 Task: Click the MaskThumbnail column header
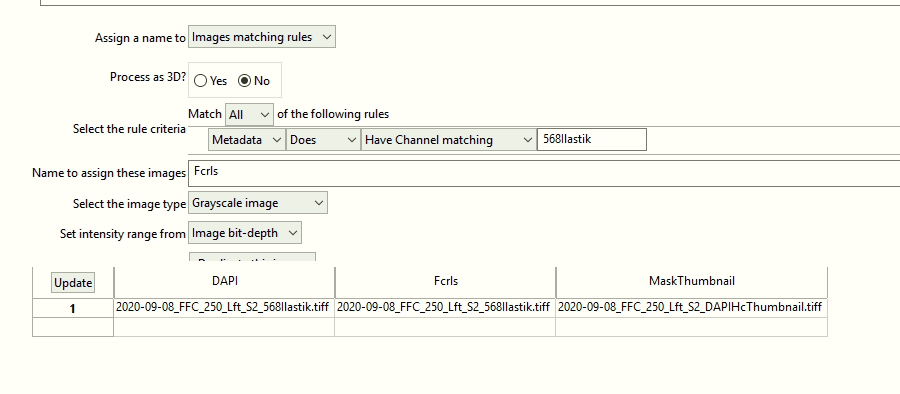click(x=692, y=281)
